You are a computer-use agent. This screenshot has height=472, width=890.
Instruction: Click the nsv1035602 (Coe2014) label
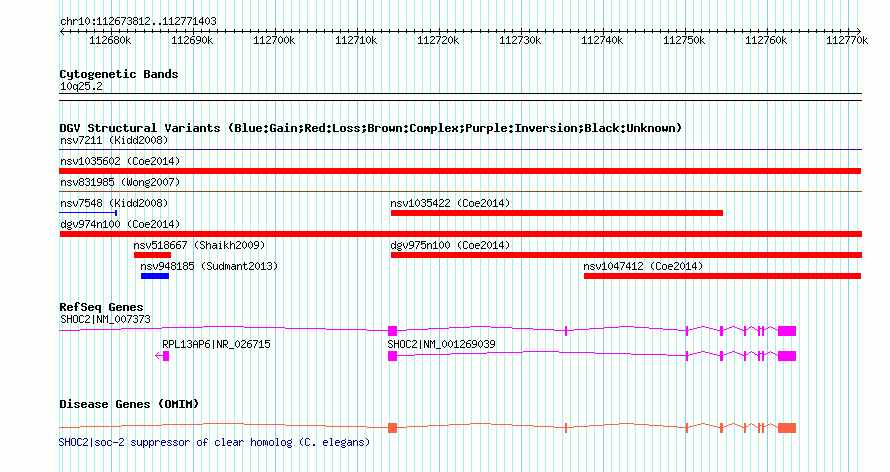coord(120,161)
